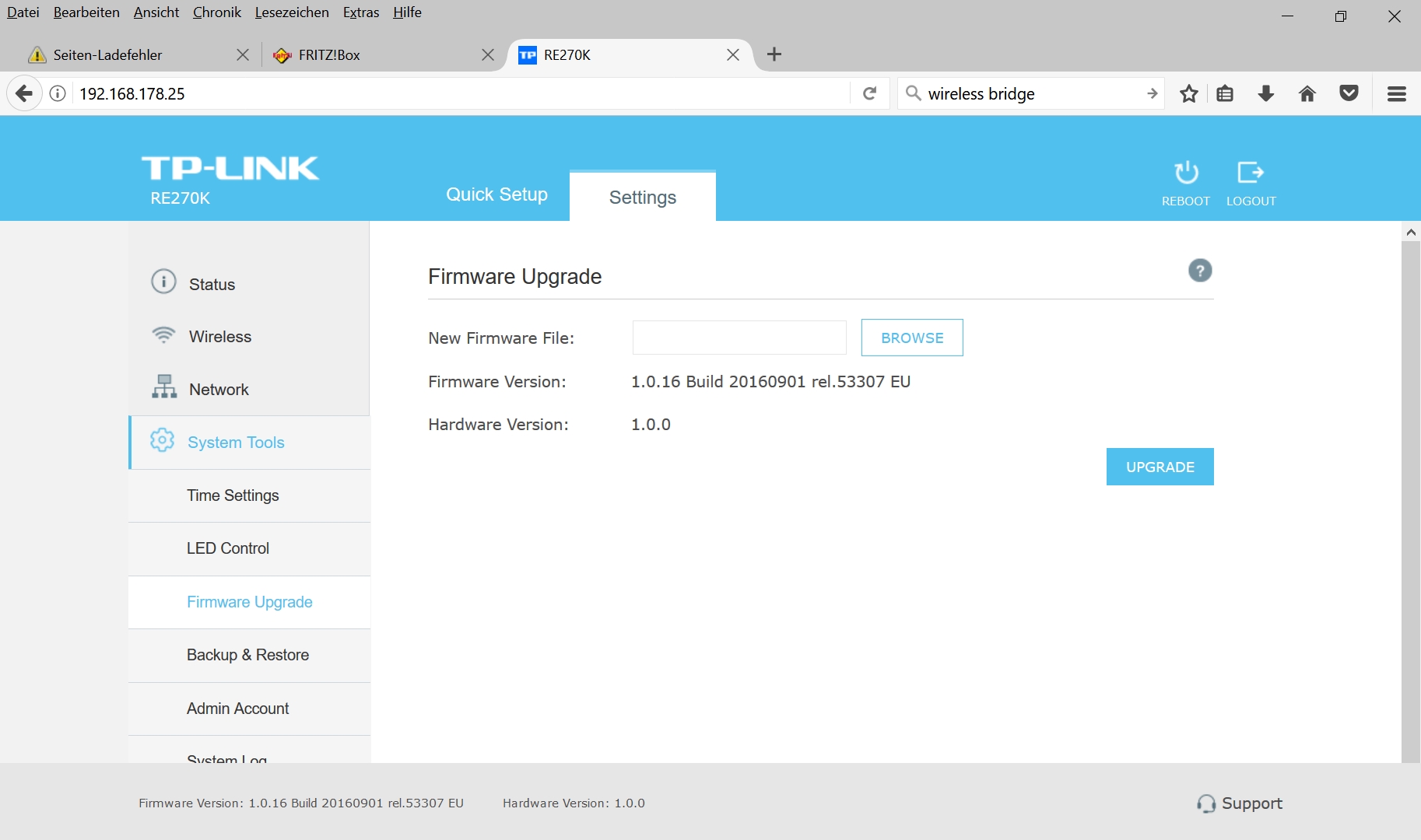
Task: Open the downloads arrow icon
Action: [1266, 94]
